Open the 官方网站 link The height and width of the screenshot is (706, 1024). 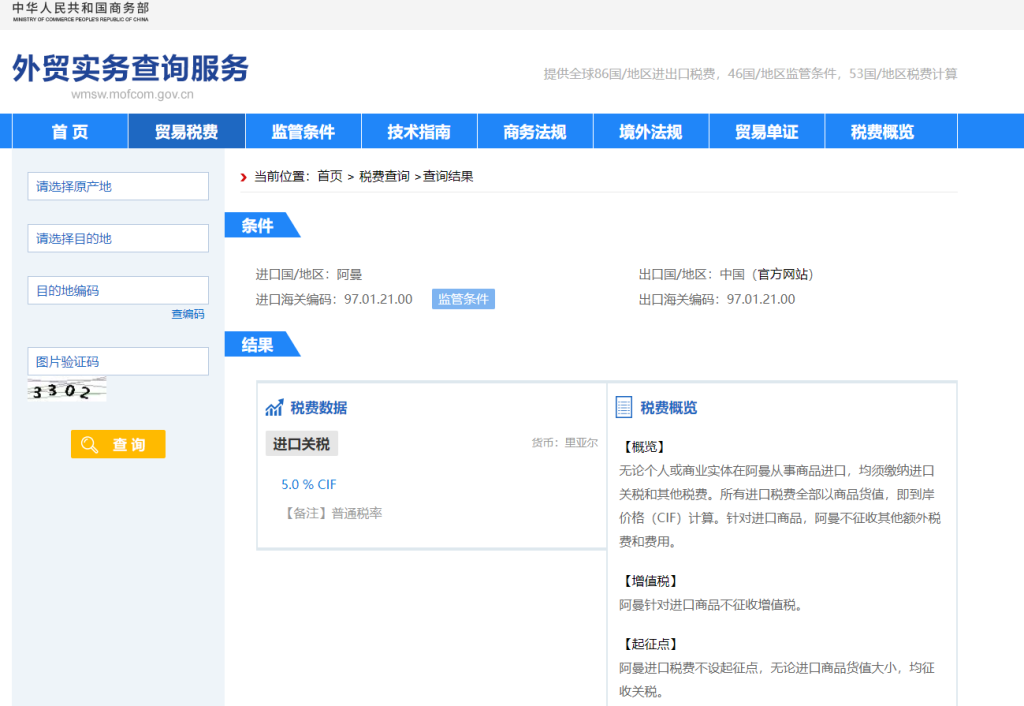[782, 274]
